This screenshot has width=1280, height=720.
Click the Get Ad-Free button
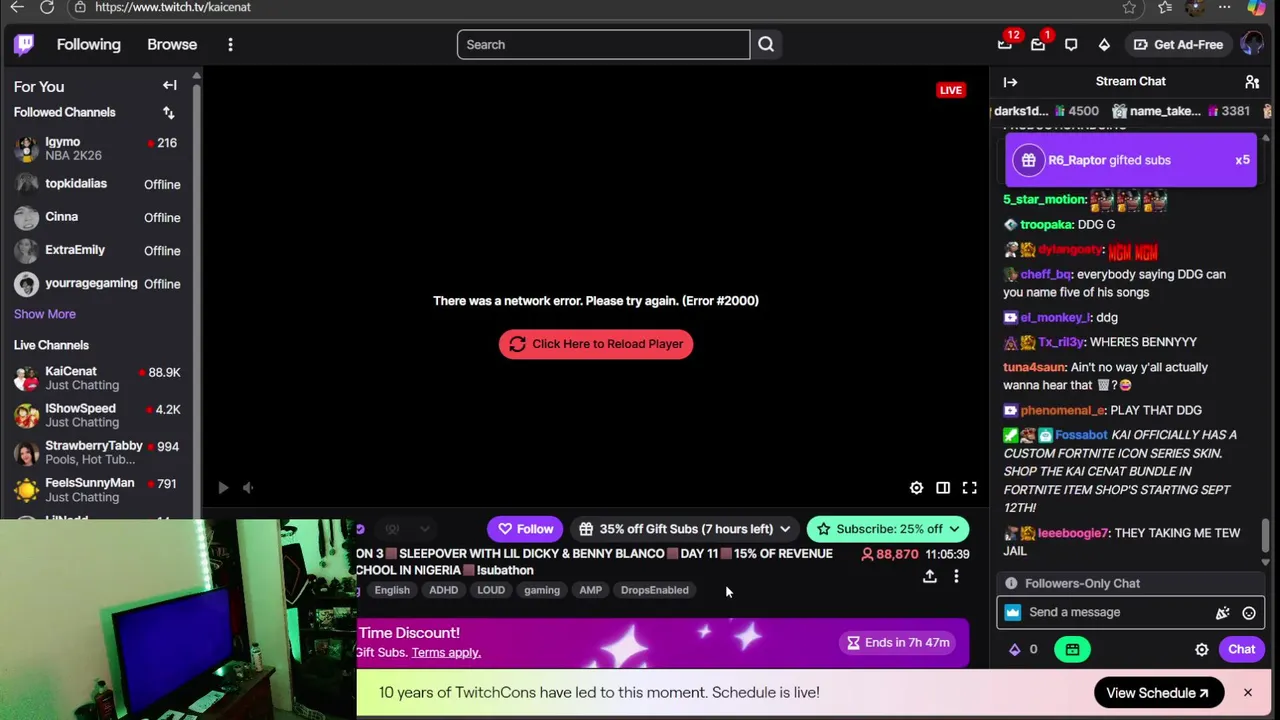[x=1177, y=44]
